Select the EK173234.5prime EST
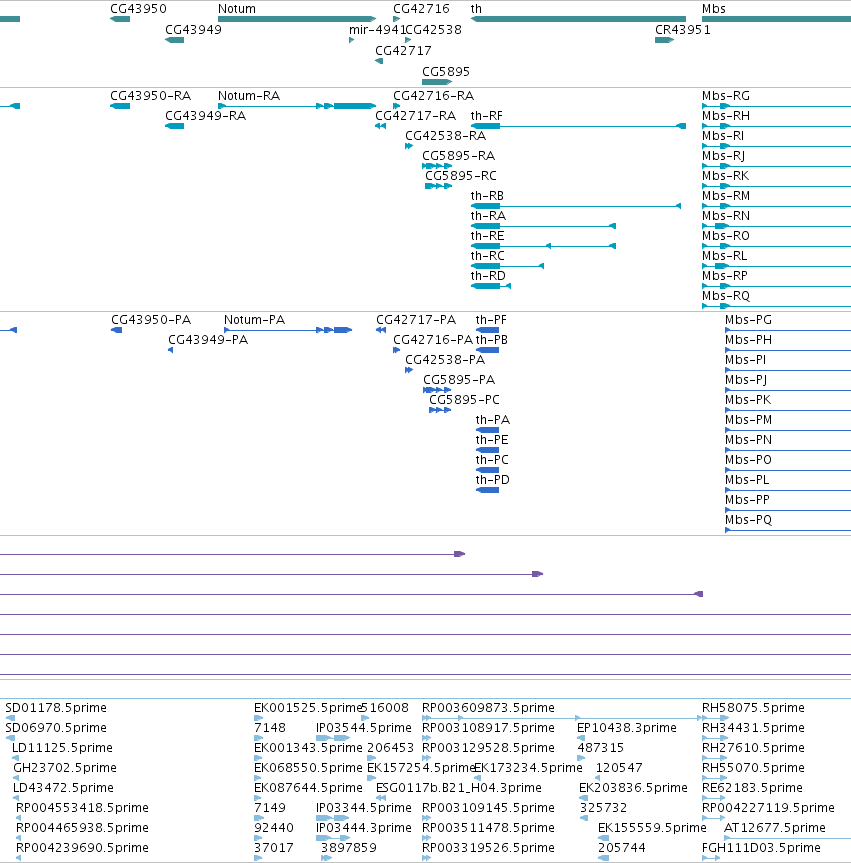 click(x=477, y=778)
